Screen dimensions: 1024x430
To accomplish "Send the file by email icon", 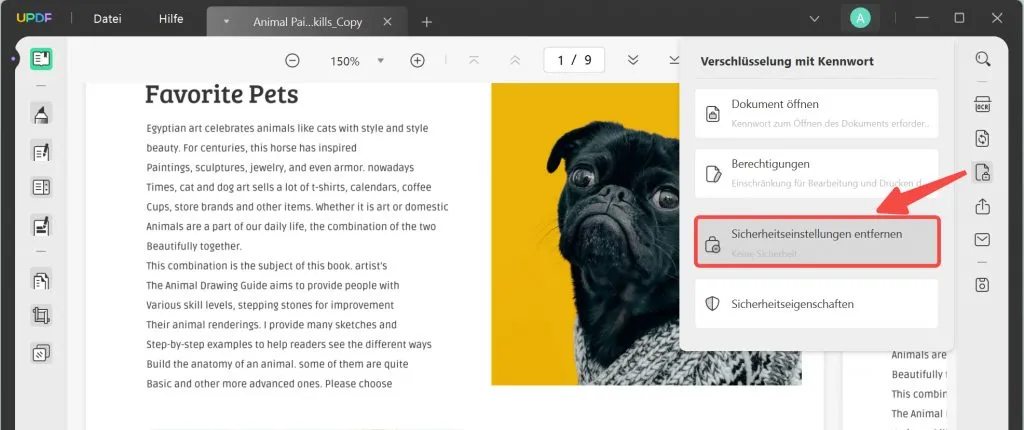I will click(x=982, y=240).
